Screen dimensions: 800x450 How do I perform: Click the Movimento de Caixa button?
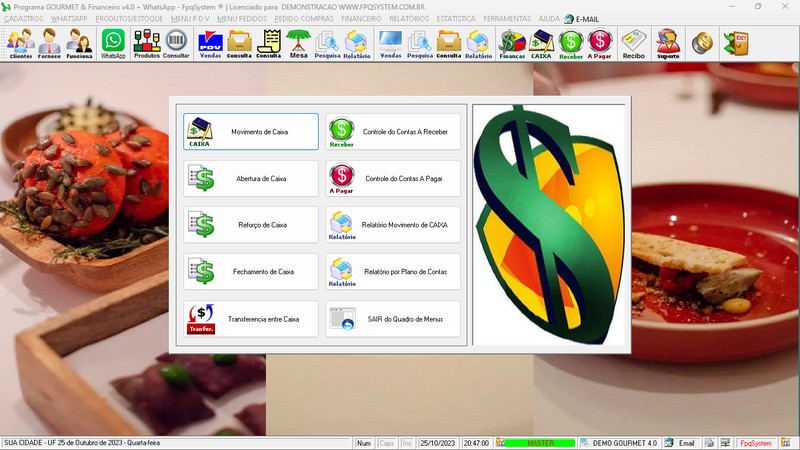(x=251, y=132)
